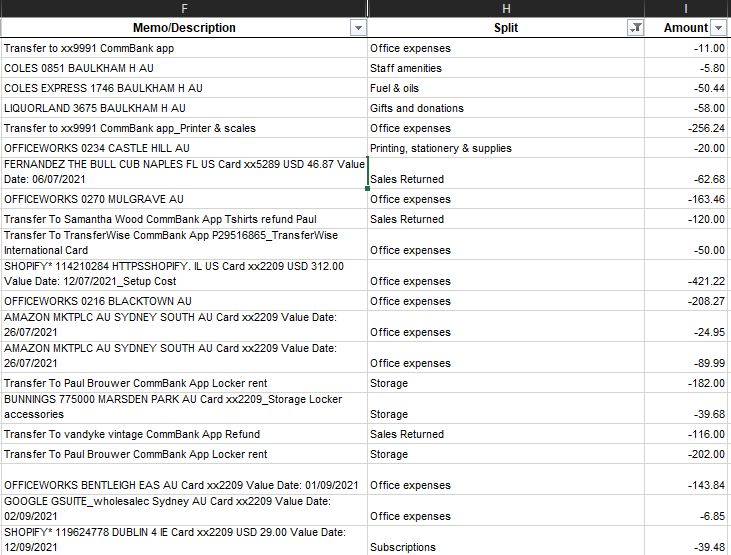Select the GOOGLE GSUITE_wholesalec cell
Viewport: 731px width, 555px height.
[184, 510]
